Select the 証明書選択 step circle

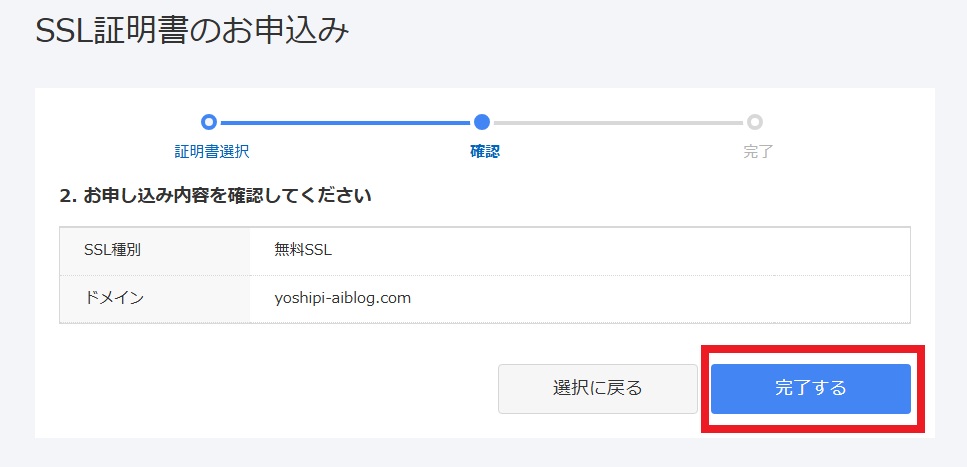point(209,122)
